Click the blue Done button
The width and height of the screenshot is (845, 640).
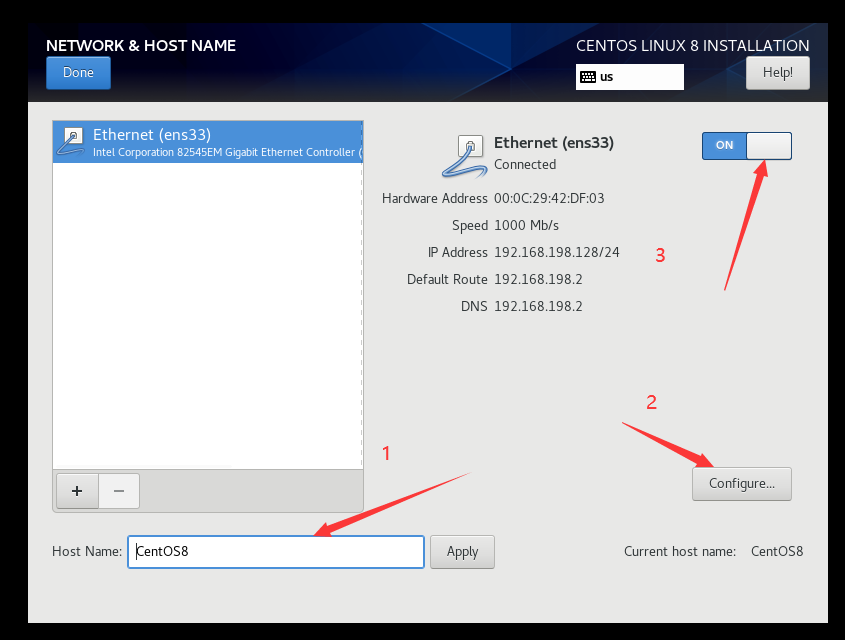click(x=78, y=73)
